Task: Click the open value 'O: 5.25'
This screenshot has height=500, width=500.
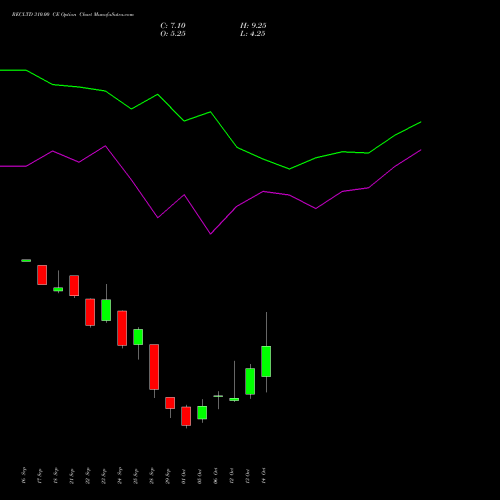Action: click(173, 34)
